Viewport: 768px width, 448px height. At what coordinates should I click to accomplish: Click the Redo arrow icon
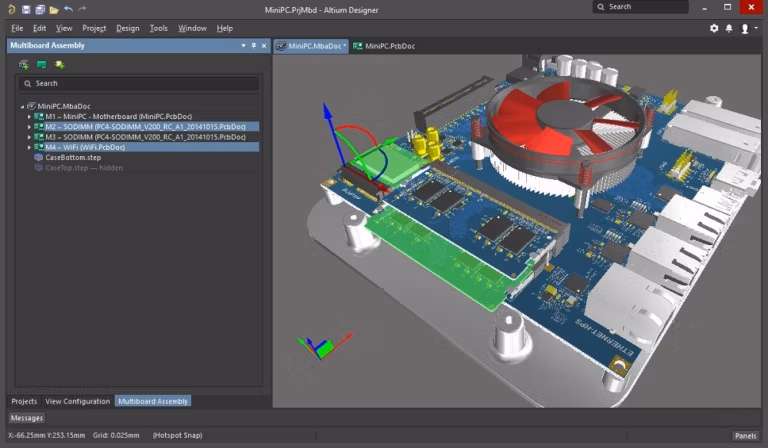pos(82,9)
